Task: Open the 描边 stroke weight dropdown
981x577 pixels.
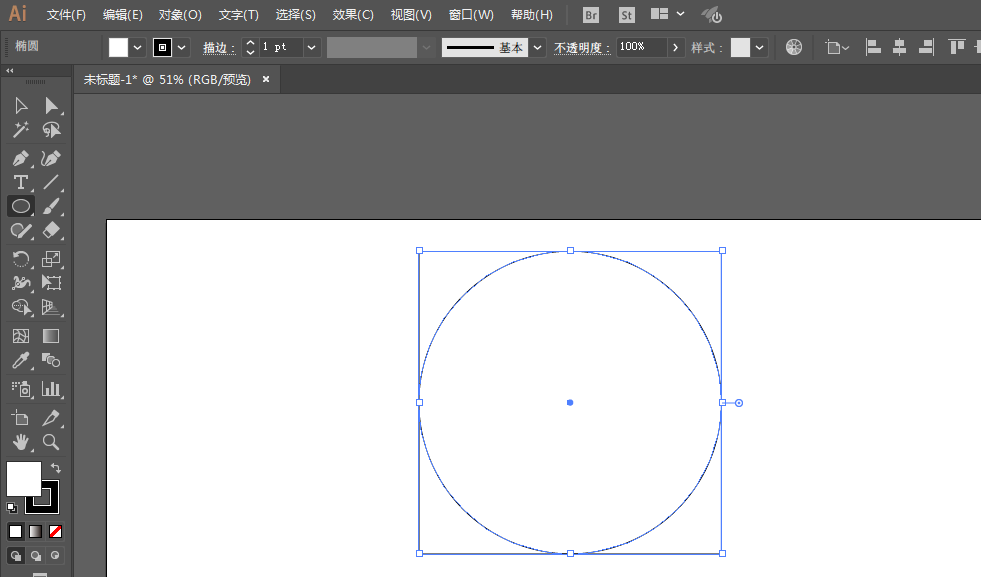Action: coord(310,46)
